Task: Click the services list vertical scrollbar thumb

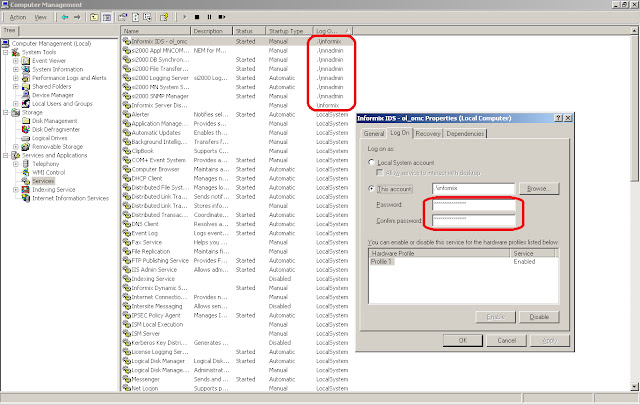Action: (x=634, y=108)
